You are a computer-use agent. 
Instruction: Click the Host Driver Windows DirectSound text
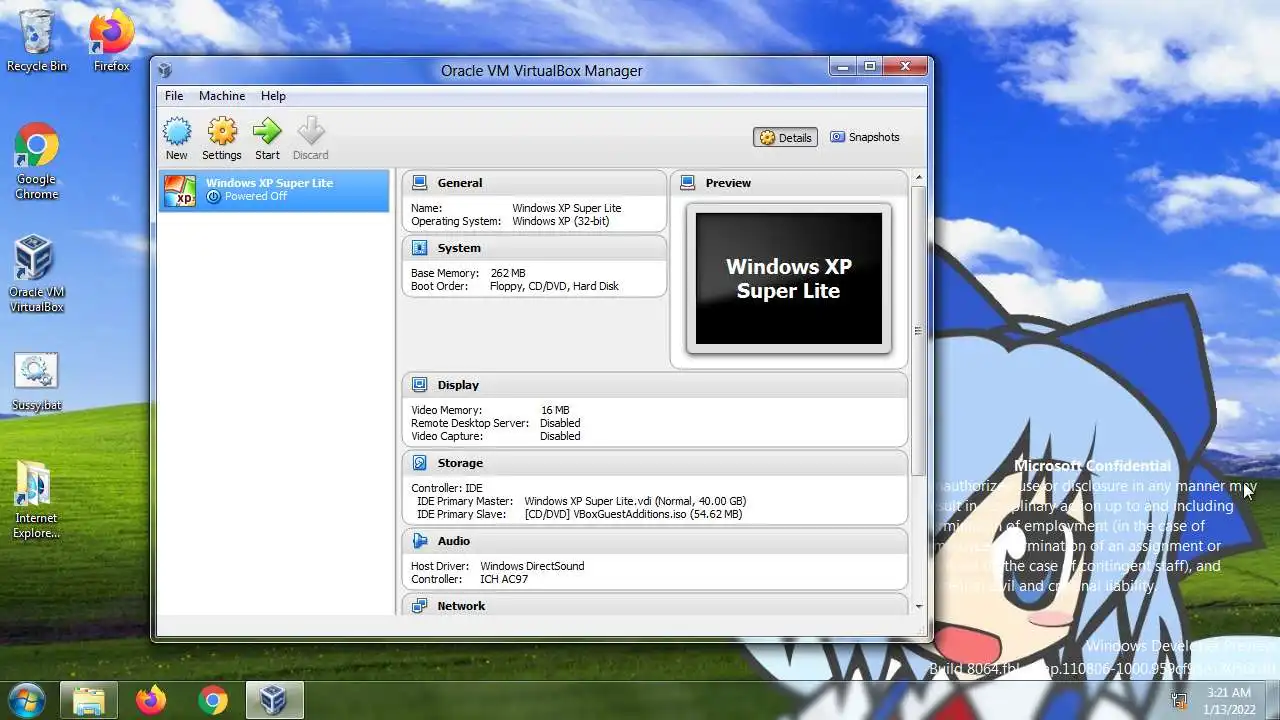pyautogui.click(x=532, y=566)
